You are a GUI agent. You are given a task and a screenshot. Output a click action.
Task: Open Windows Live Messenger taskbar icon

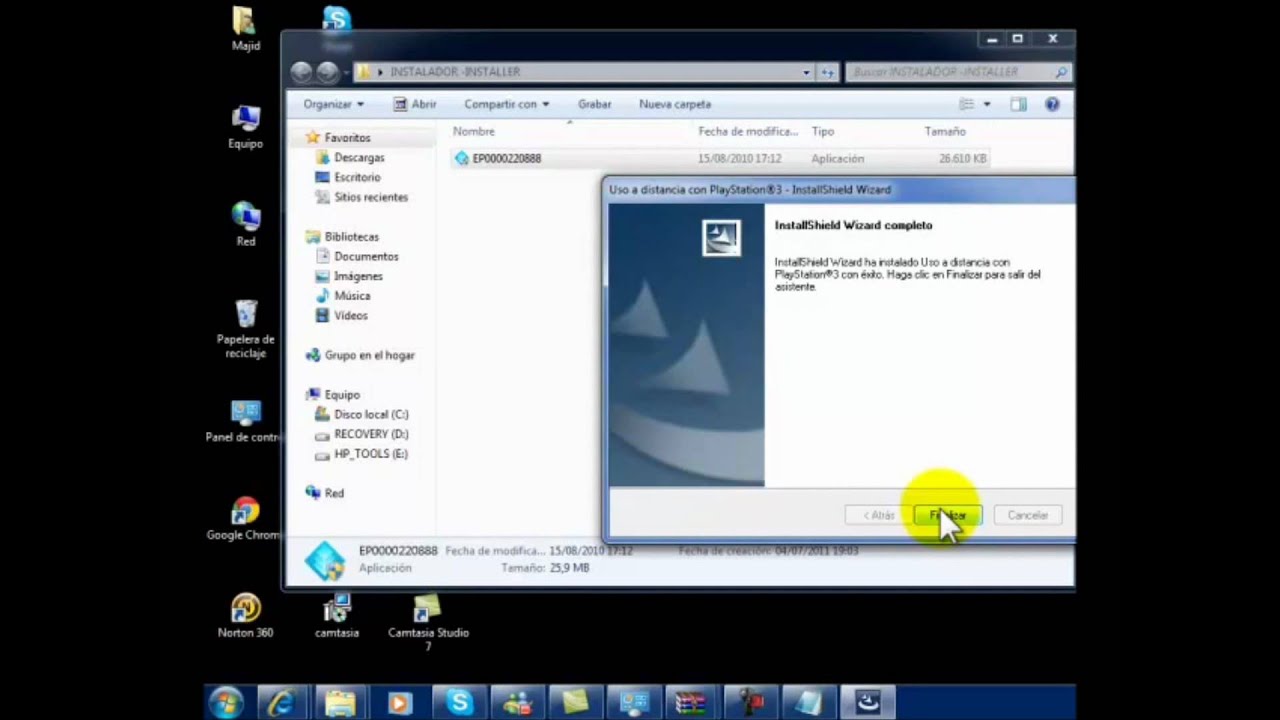pyautogui.click(x=517, y=703)
